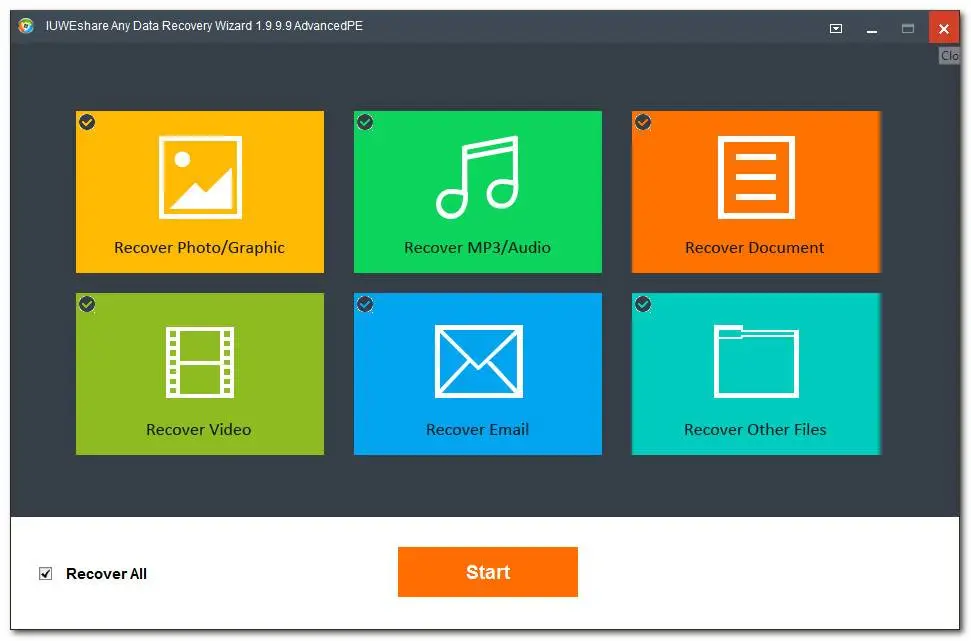Select the Recover Other Files label

[755, 429]
